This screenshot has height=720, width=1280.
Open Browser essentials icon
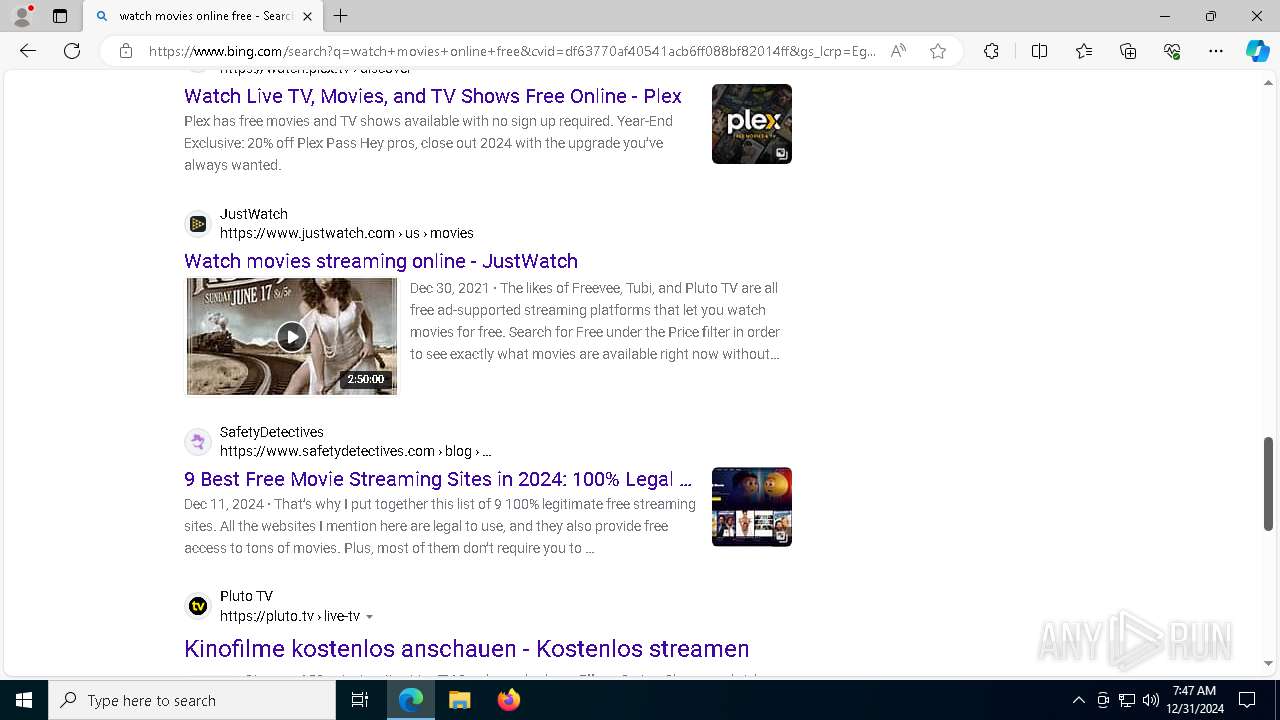pyautogui.click(x=1172, y=51)
